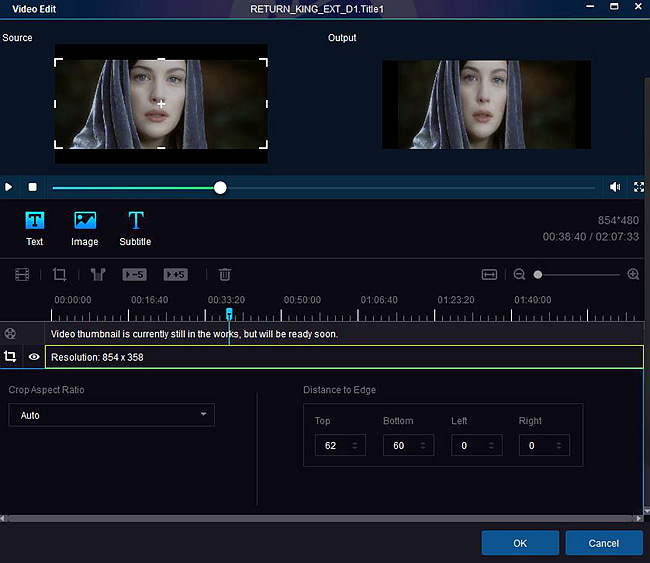Click the 00:50:00 timeline label

click(x=302, y=300)
